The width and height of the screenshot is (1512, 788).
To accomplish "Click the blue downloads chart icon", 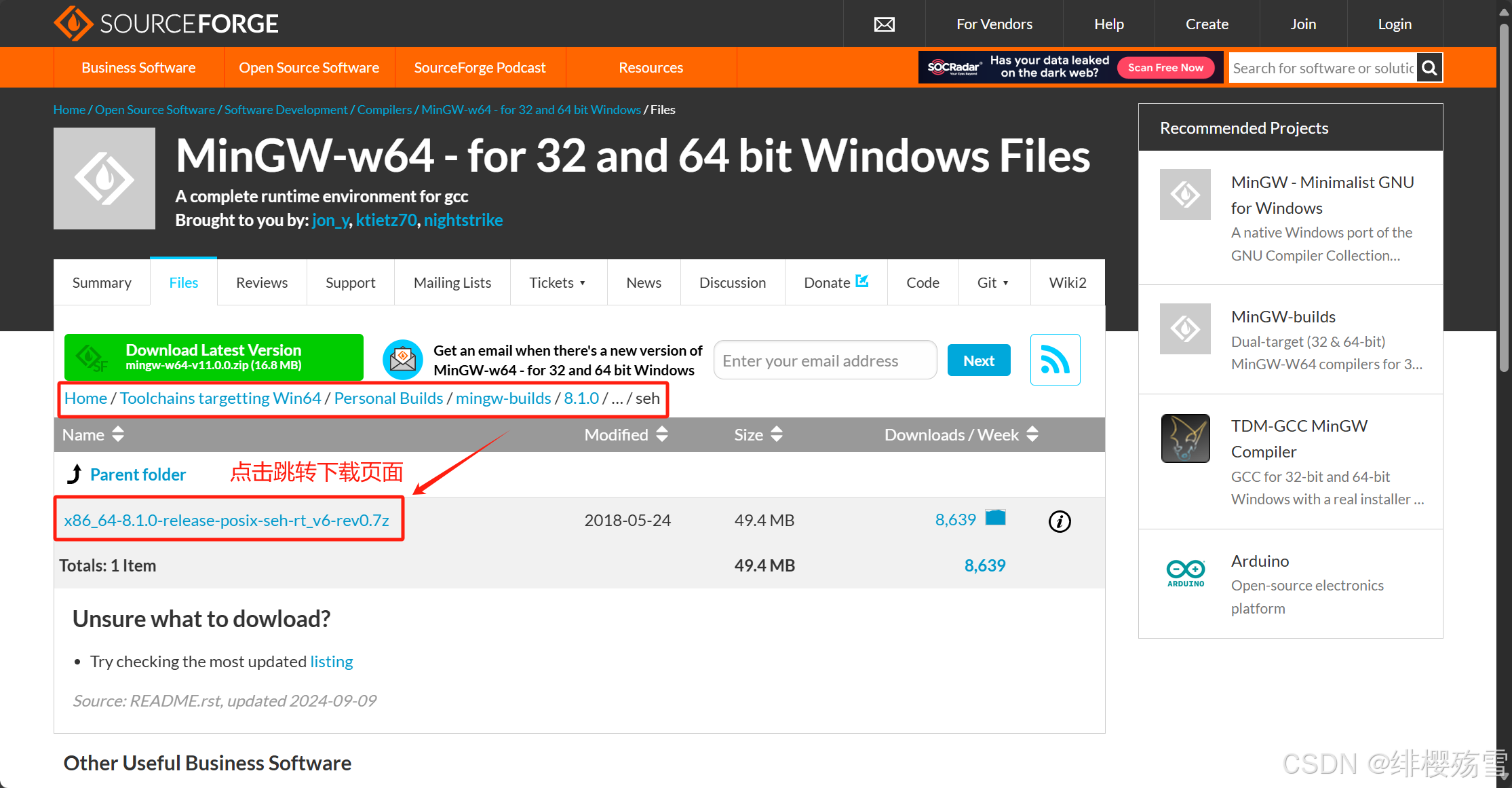I will pos(995,518).
